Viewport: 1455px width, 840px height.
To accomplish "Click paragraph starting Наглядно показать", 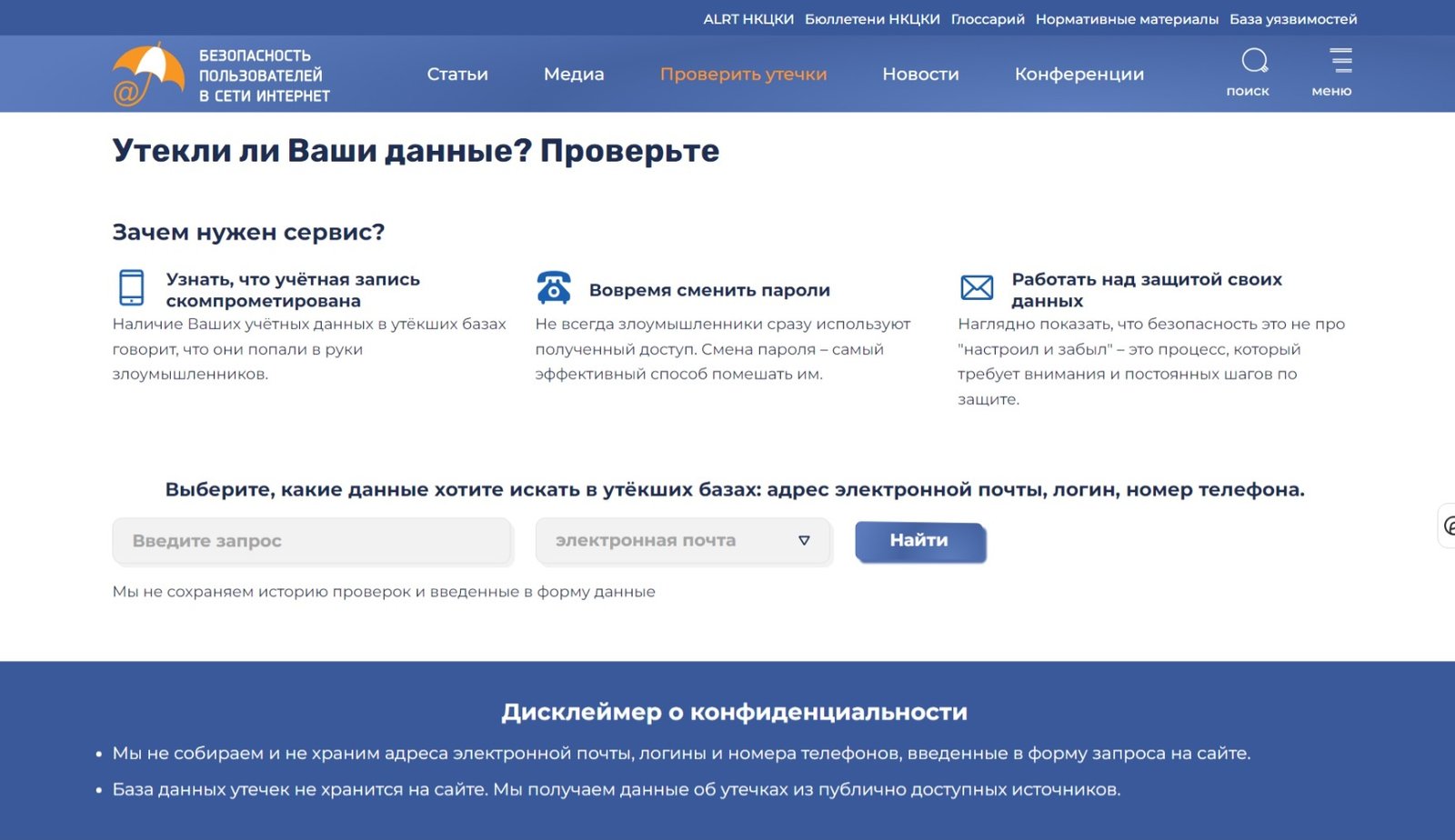I will (x=1151, y=362).
